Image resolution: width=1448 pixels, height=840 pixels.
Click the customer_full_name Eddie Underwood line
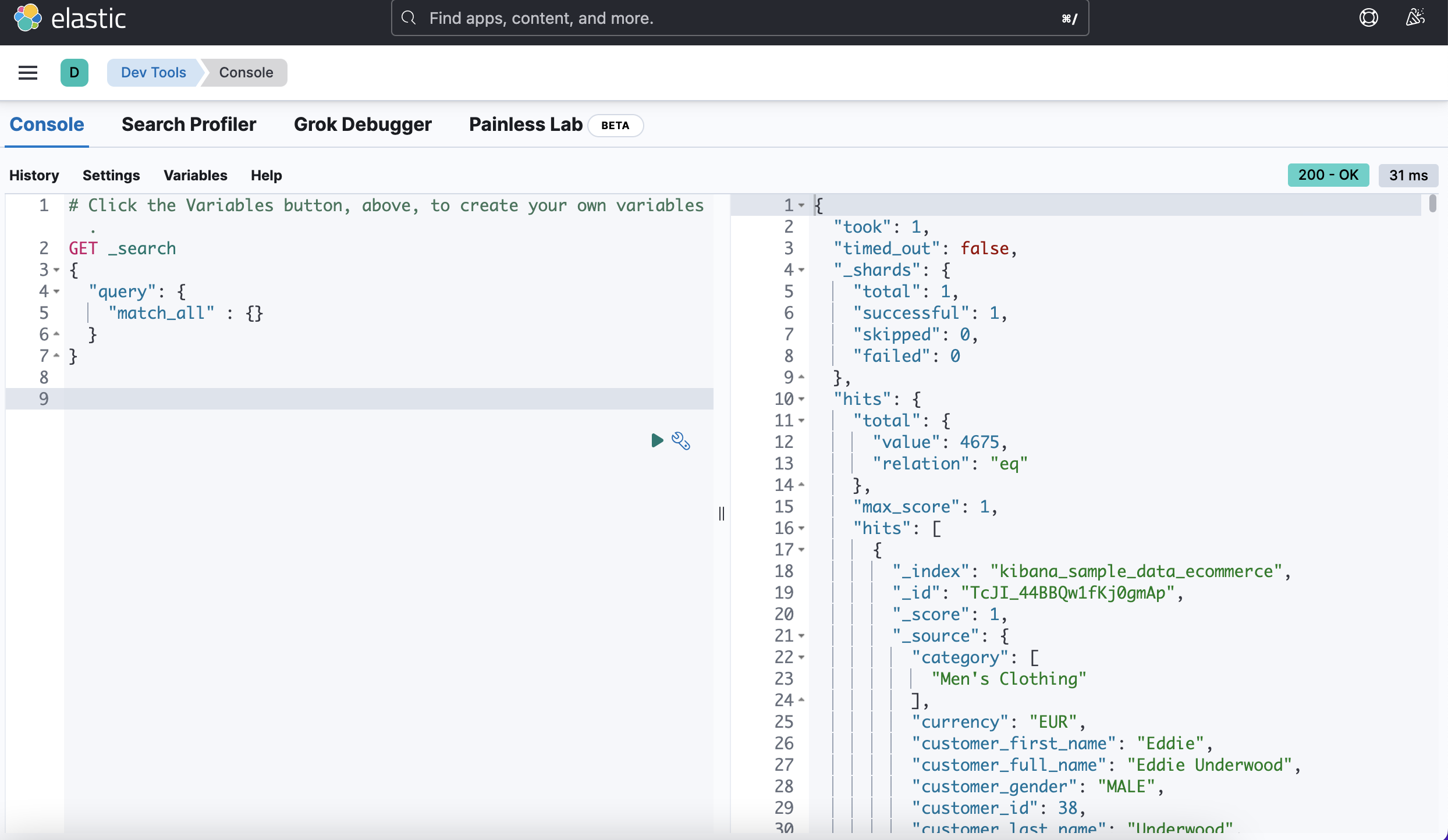[1106, 765]
